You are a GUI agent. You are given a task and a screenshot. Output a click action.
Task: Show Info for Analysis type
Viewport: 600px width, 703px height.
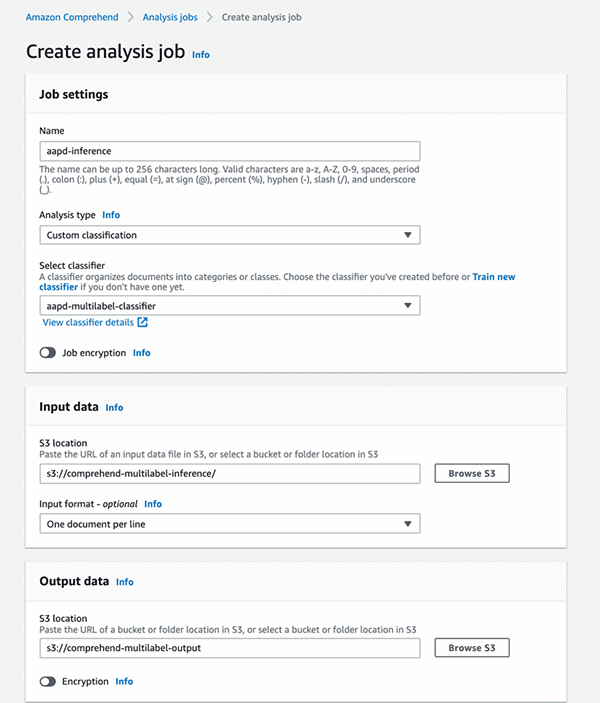click(111, 215)
